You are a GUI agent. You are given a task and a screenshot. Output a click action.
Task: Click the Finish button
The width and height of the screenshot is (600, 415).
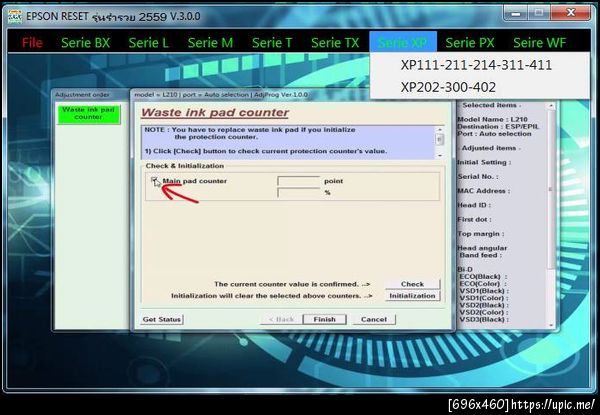click(x=324, y=319)
